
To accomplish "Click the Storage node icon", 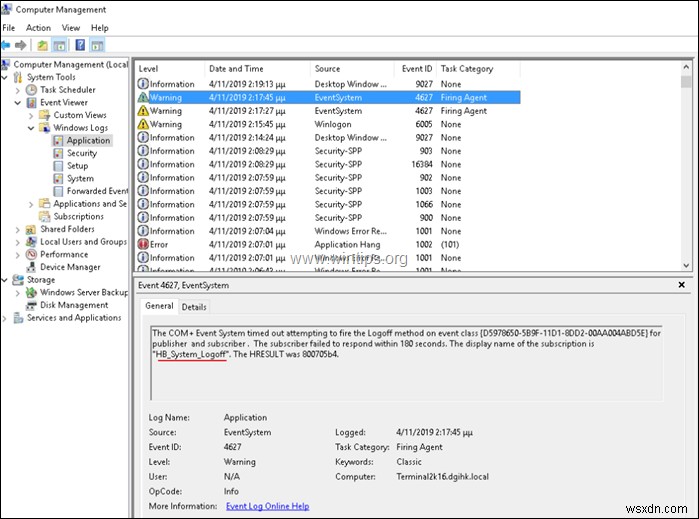I will 18,280.
